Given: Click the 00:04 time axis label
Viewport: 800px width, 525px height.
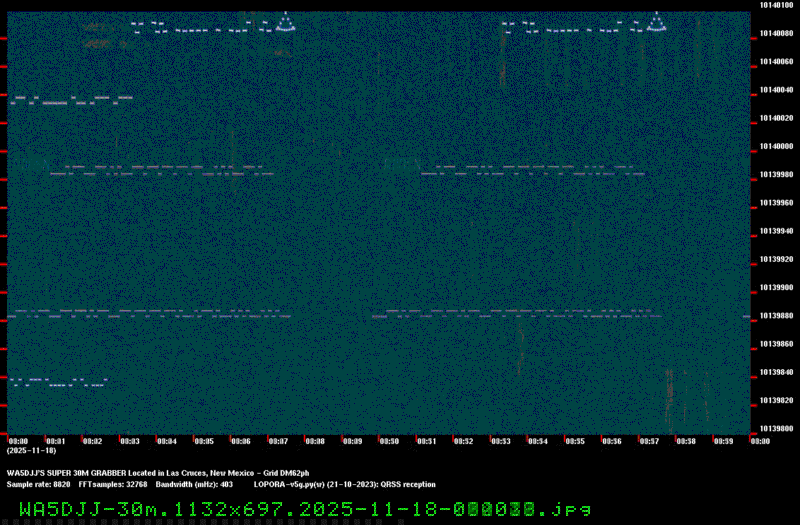Looking at the screenshot, I should [x=167, y=441].
